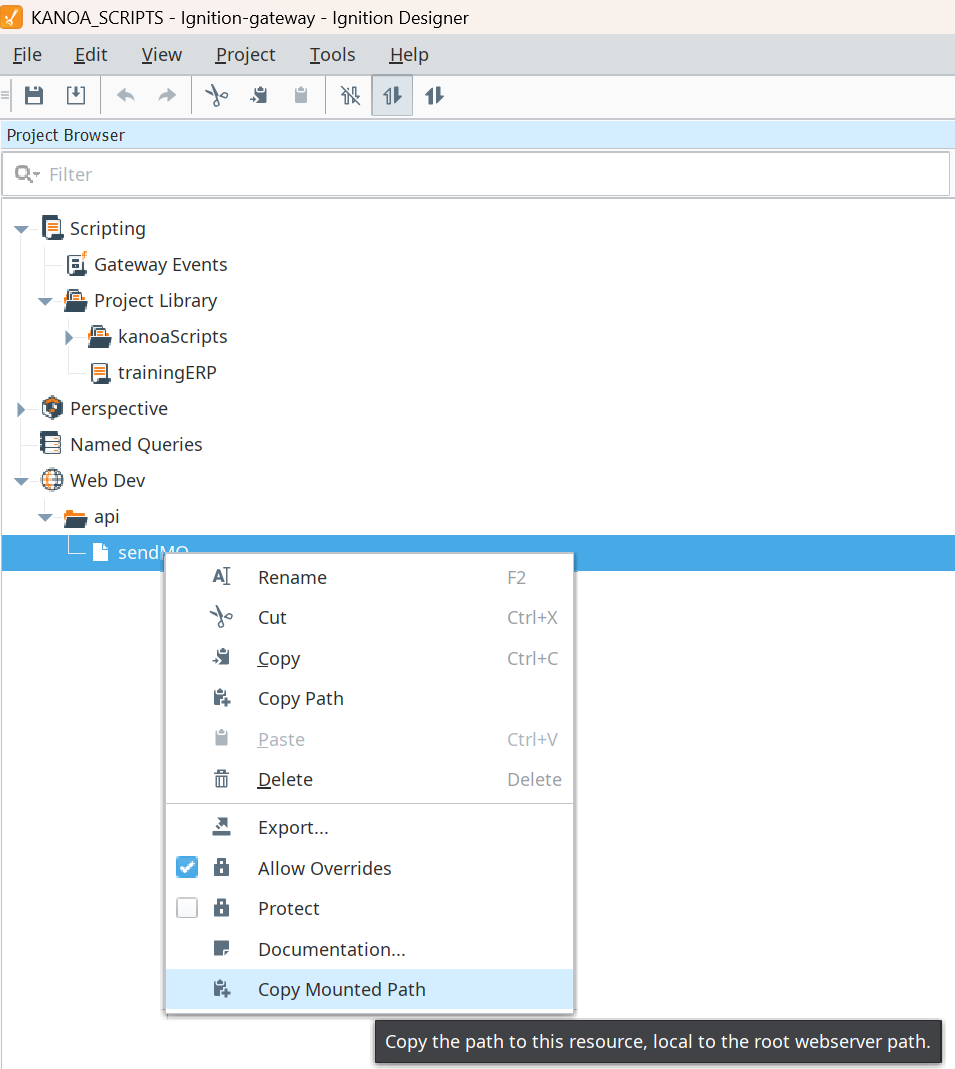The width and height of the screenshot is (955, 1069).
Task: Open the Tools menu
Action: [332, 55]
